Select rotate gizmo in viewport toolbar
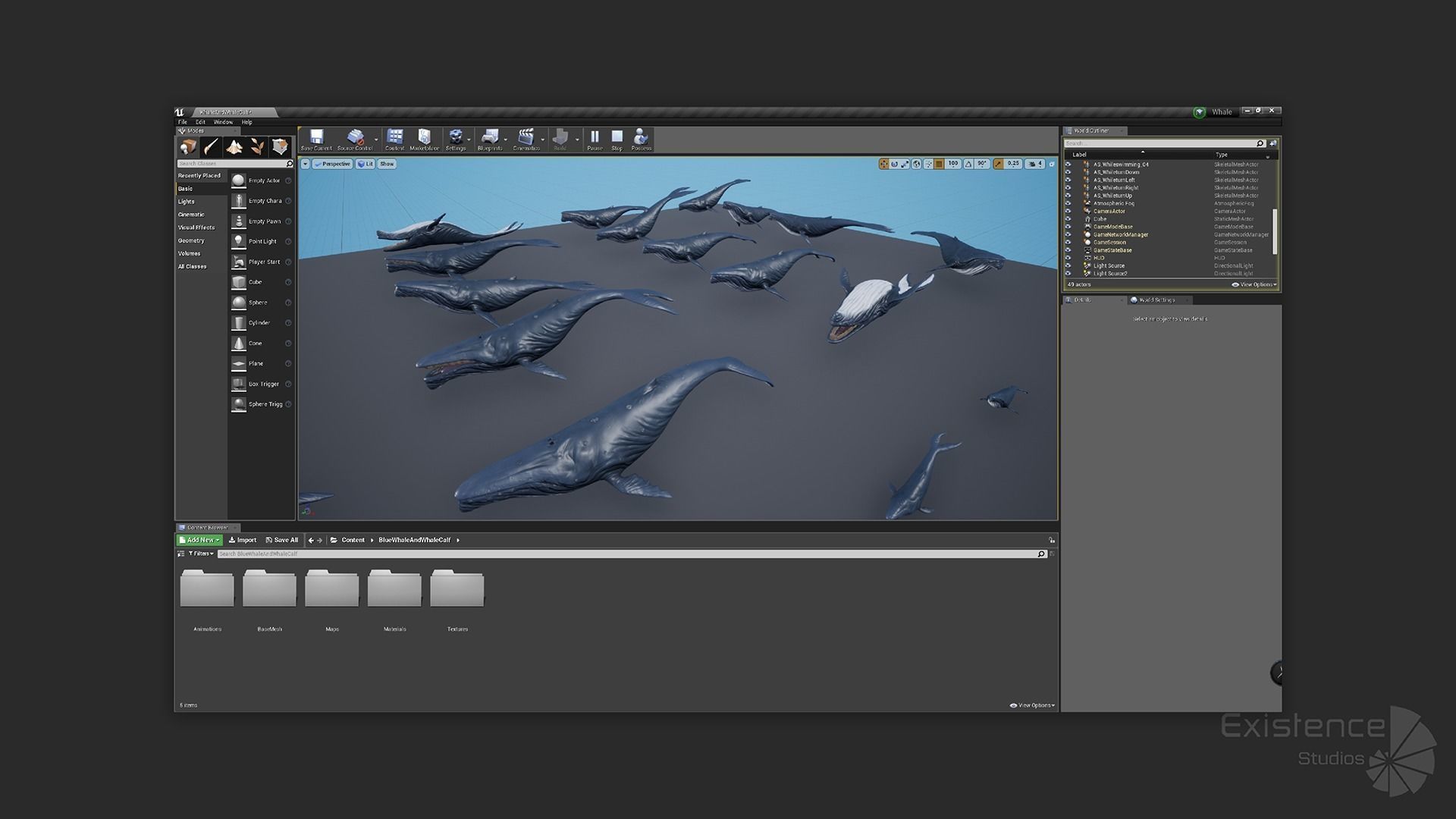 pyautogui.click(x=894, y=164)
